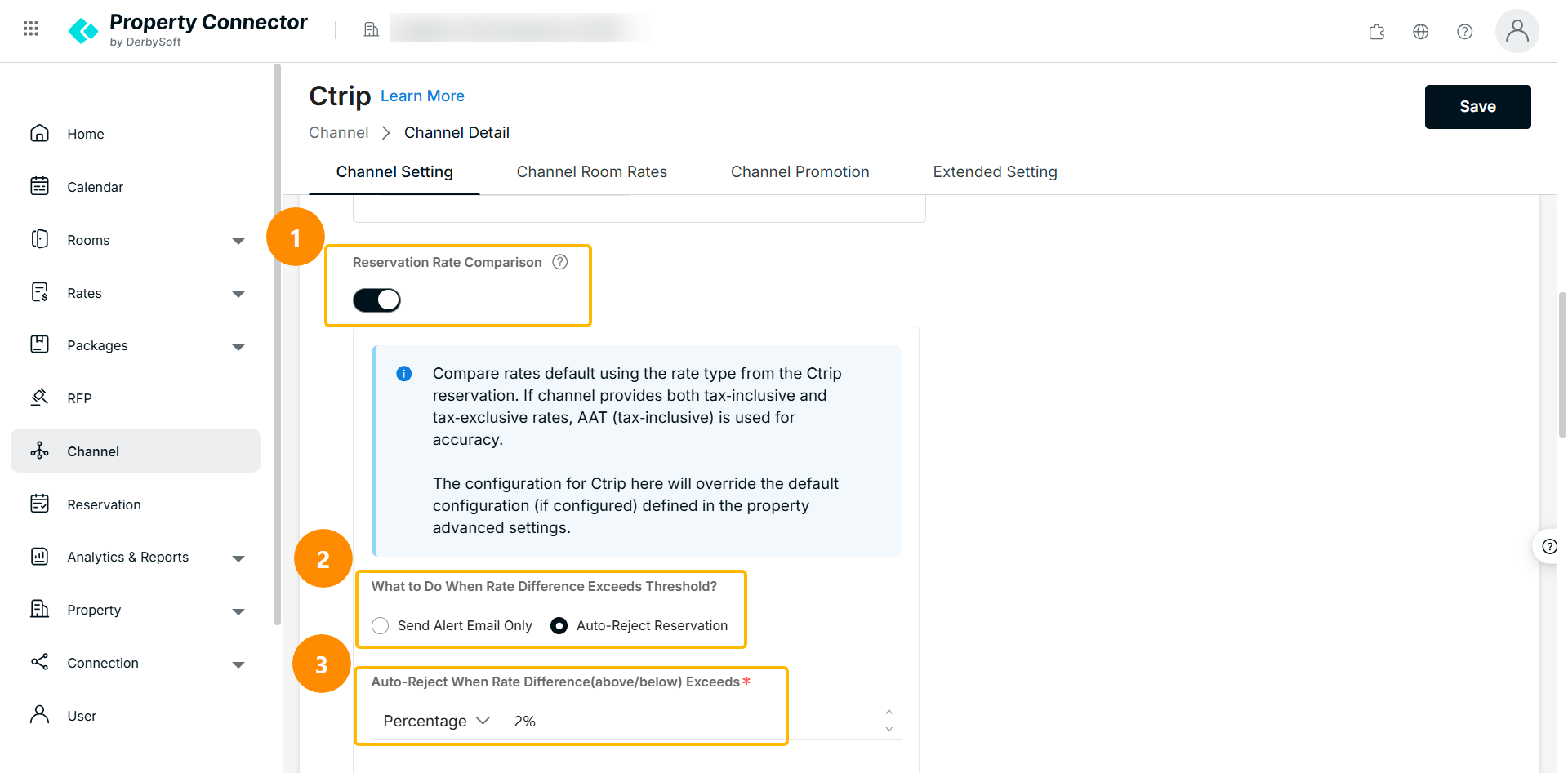Expand the Rooms submenu arrow

click(x=238, y=241)
